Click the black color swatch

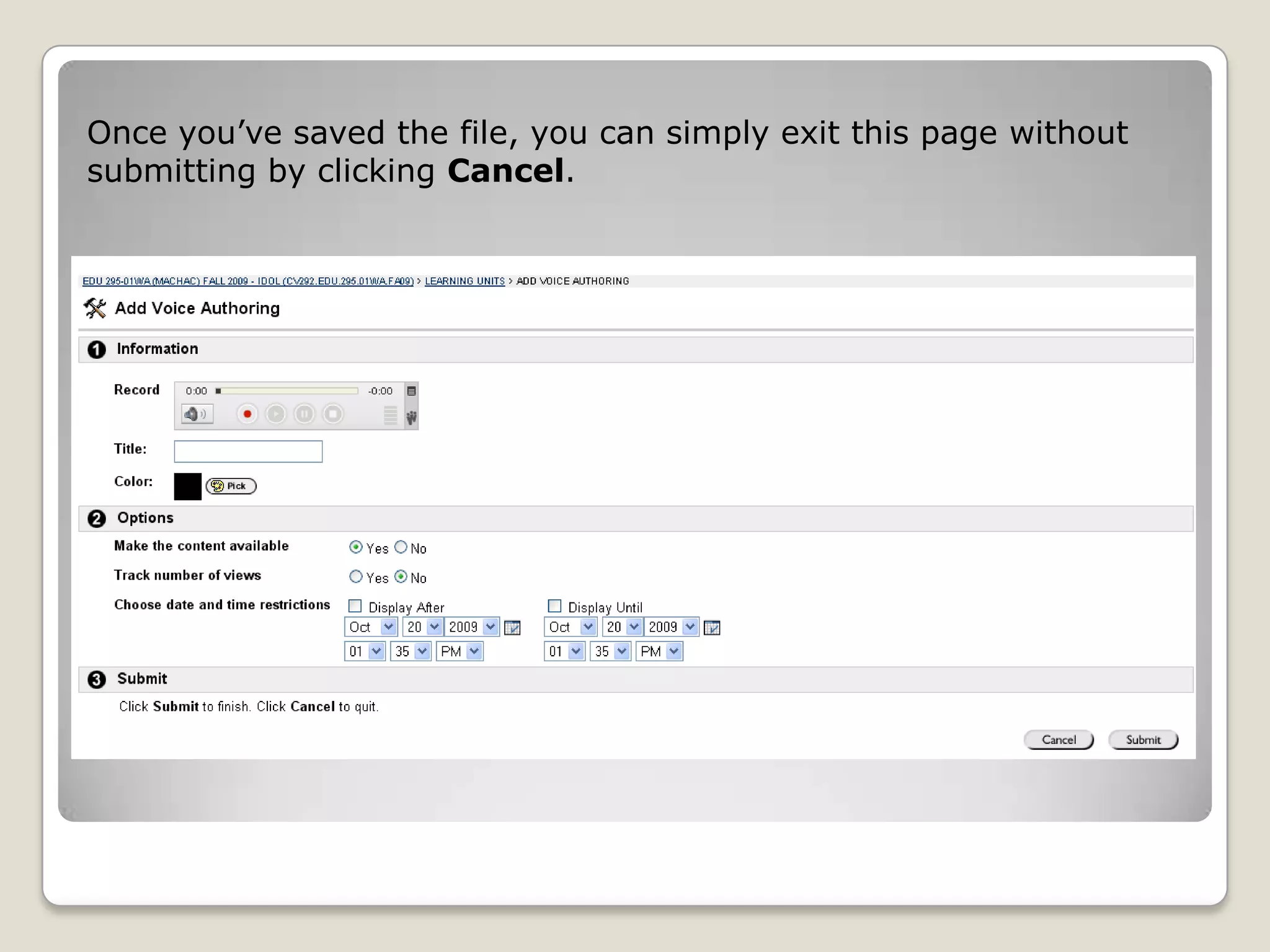pos(188,487)
